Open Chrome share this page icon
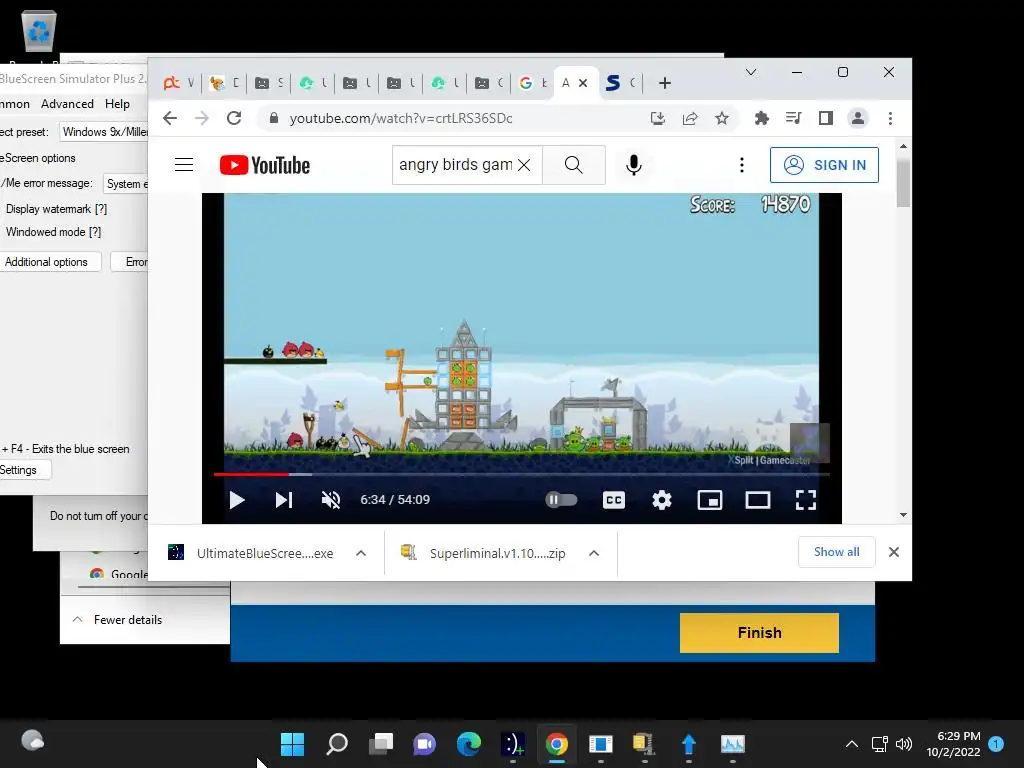The height and width of the screenshot is (768, 1024). [x=690, y=118]
